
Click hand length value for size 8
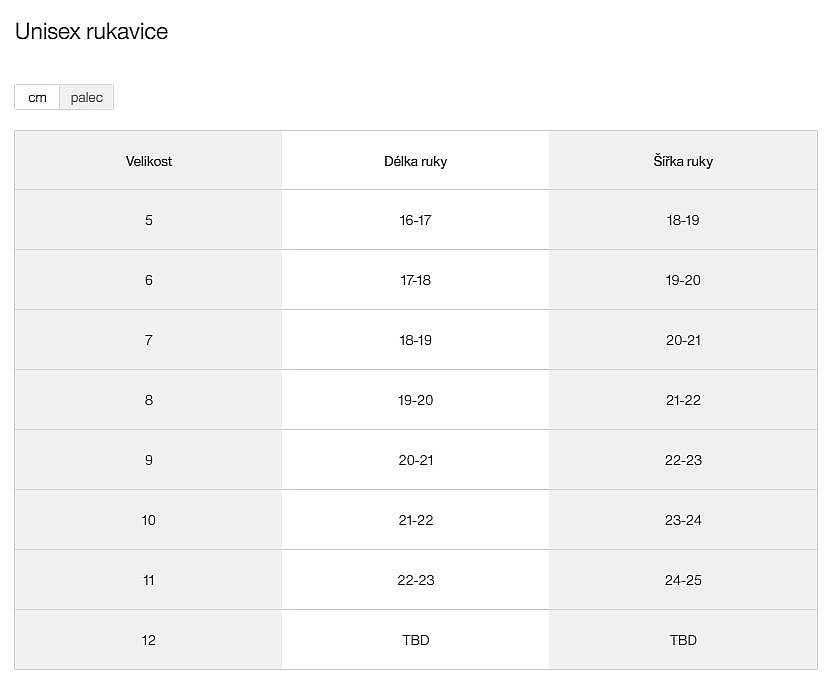(415, 400)
